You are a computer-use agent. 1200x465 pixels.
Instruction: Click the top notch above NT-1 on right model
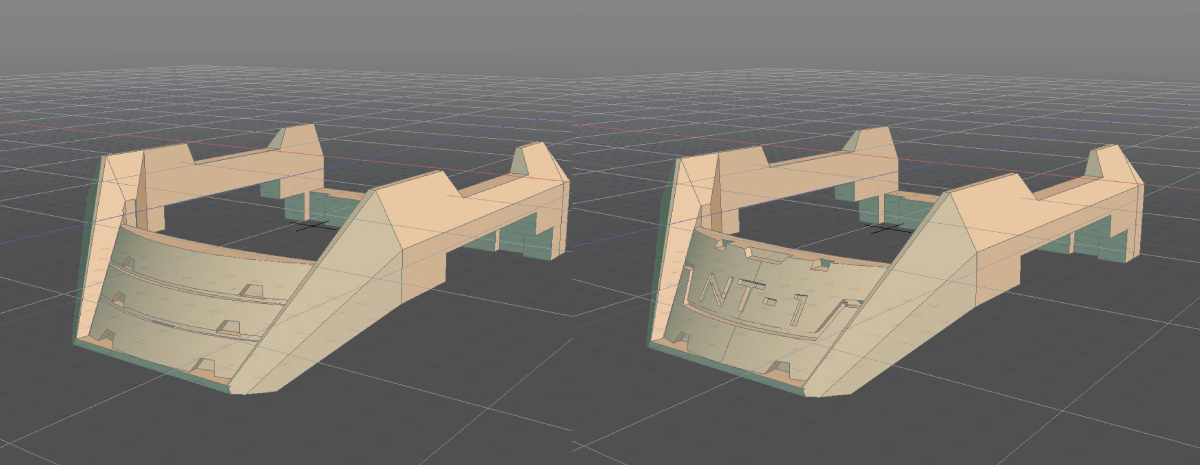click(x=768, y=256)
